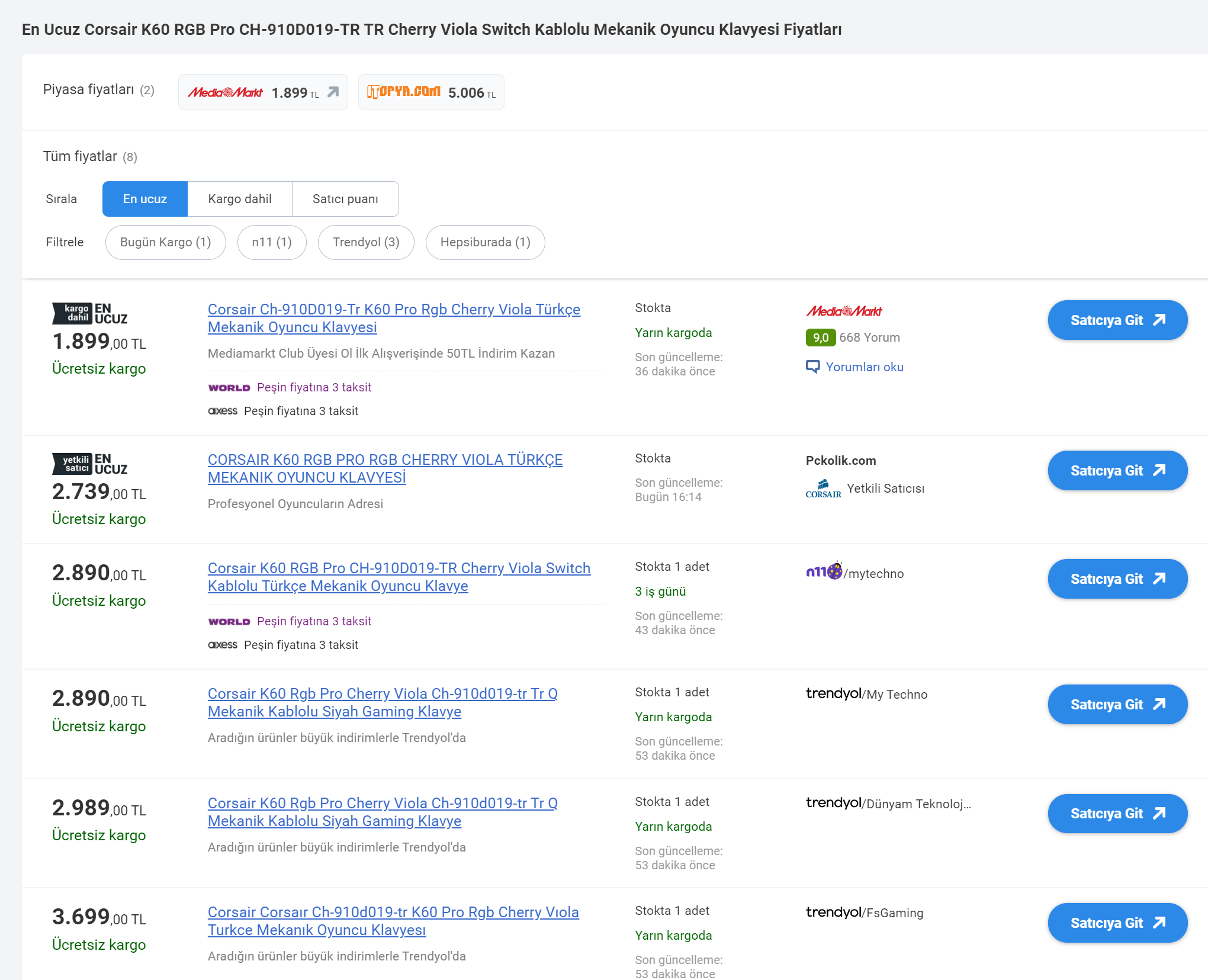The width and height of the screenshot is (1208, 980).
Task: Click the Piyasa fiyatları (2) label
Action: click(99, 89)
